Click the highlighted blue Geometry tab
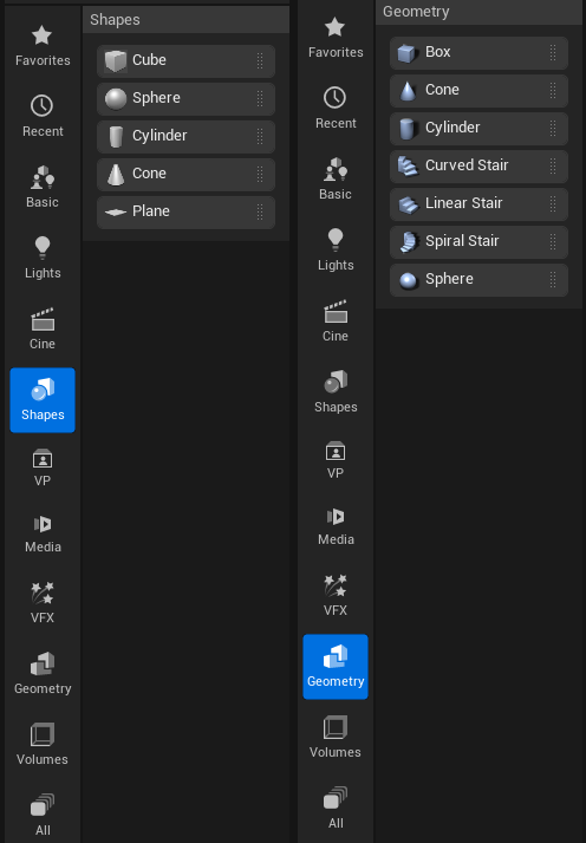The width and height of the screenshot is (586, 843). 335,667
